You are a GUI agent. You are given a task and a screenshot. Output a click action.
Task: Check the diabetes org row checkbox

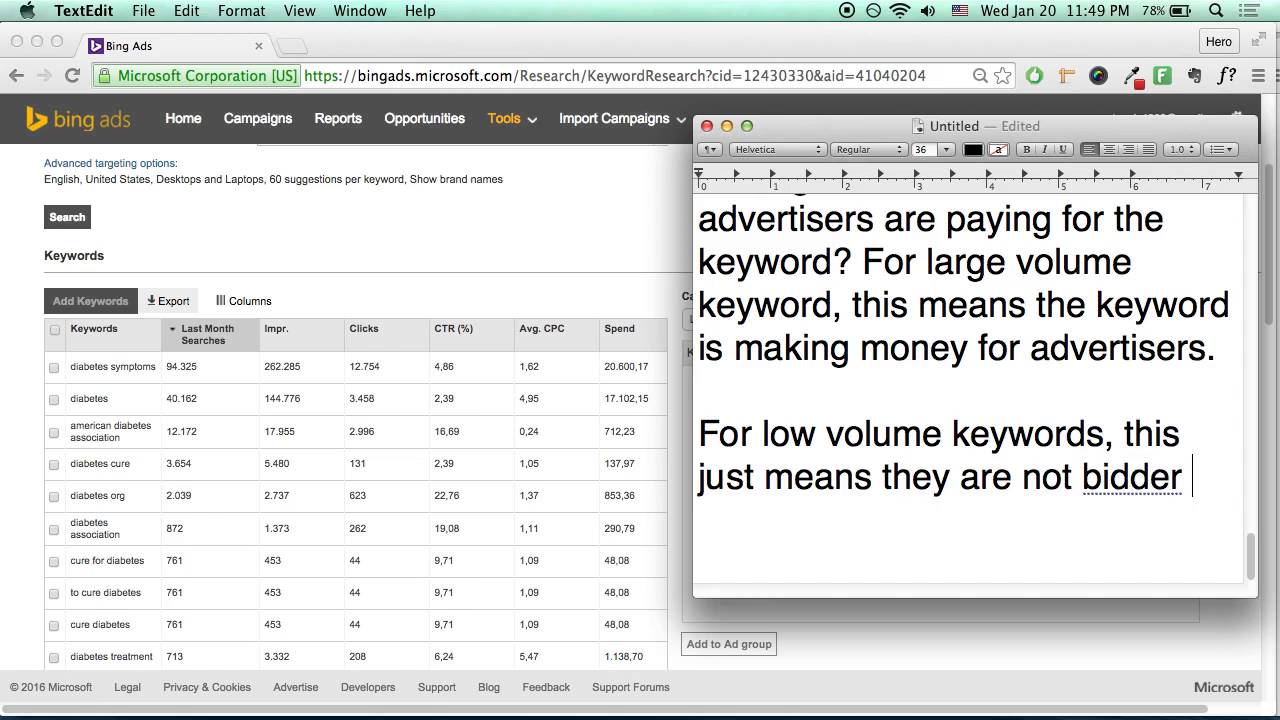point(54,497)
